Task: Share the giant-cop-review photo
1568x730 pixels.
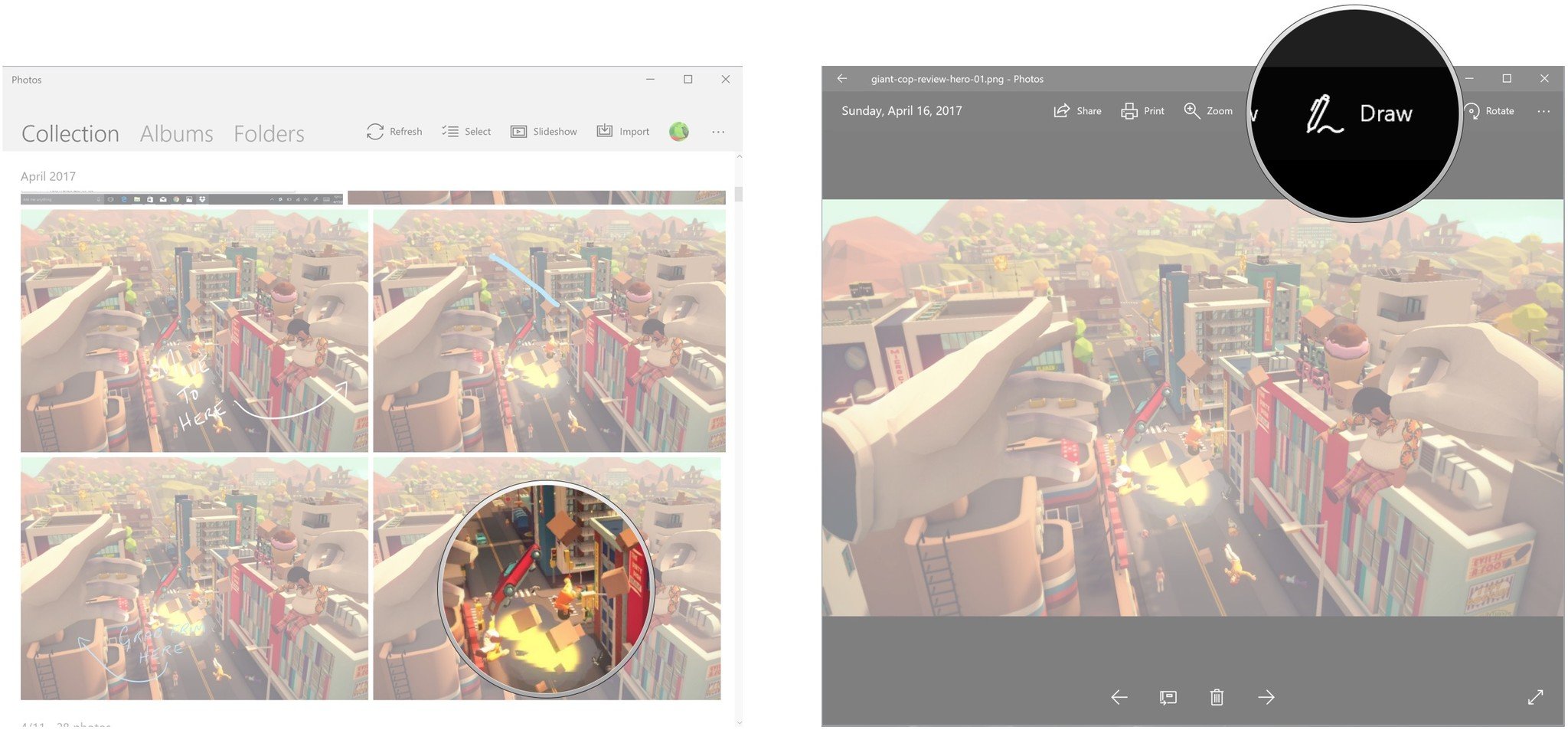Action: point(1077,111)
